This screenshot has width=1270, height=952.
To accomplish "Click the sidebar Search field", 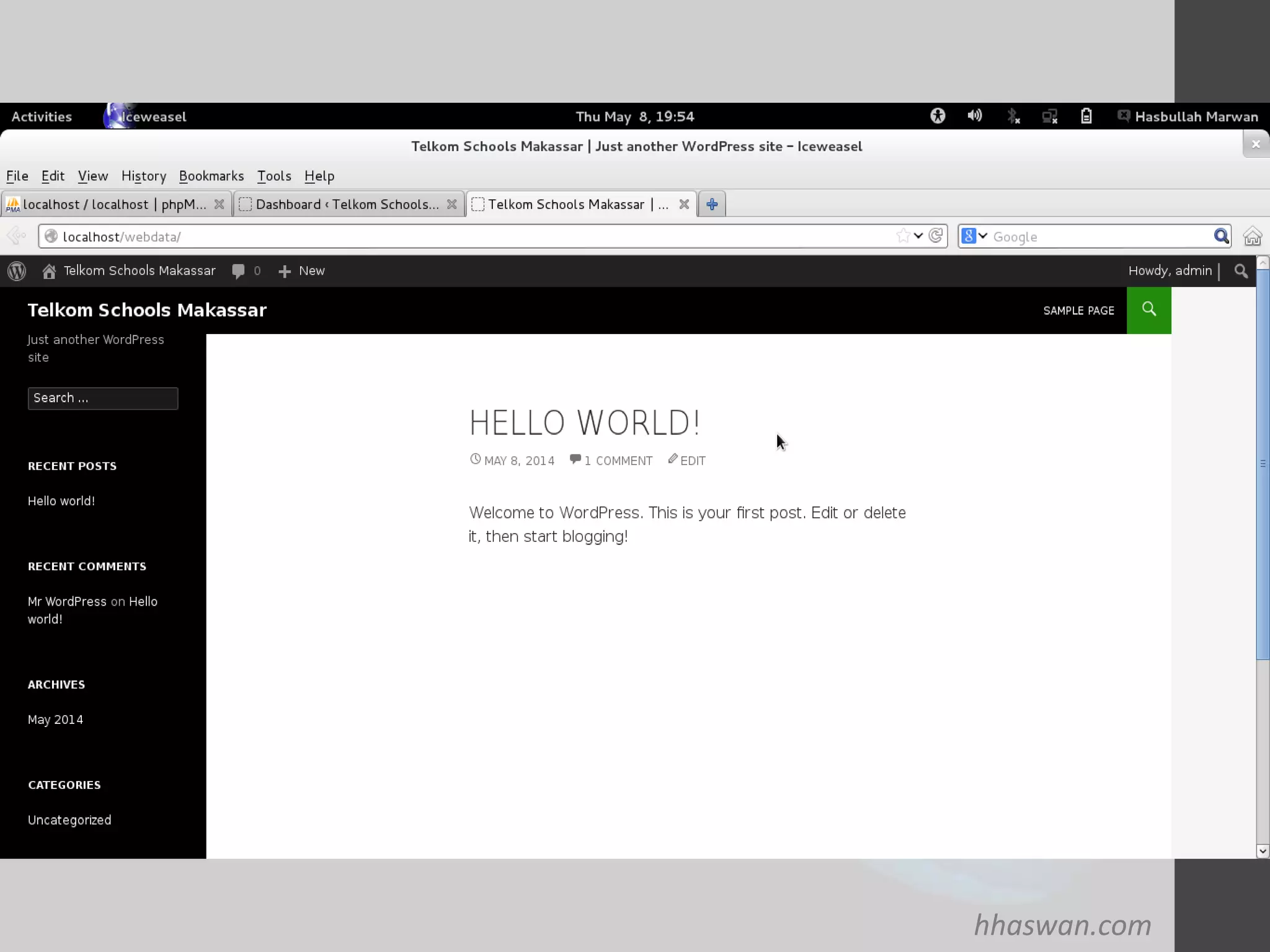I will tap(103, 398).
